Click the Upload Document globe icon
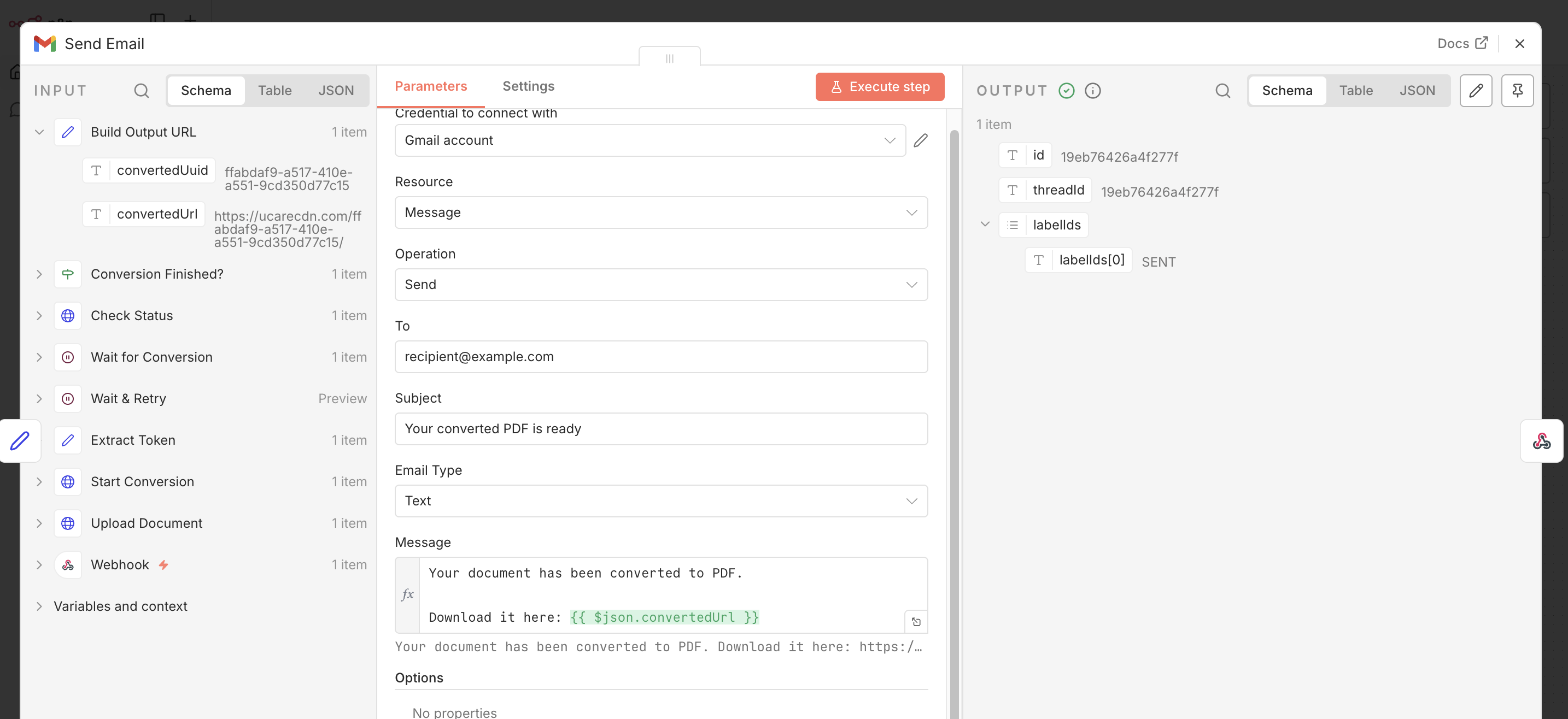 click(68, 523)
